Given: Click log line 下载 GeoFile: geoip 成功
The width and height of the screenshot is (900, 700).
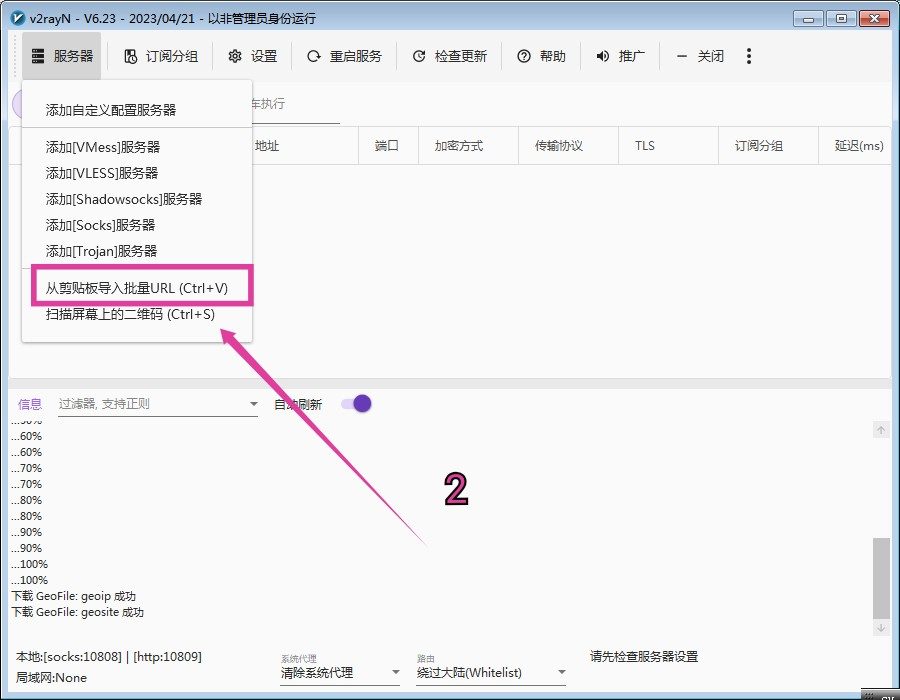Looking at the screenshot, I should [73, 596].
